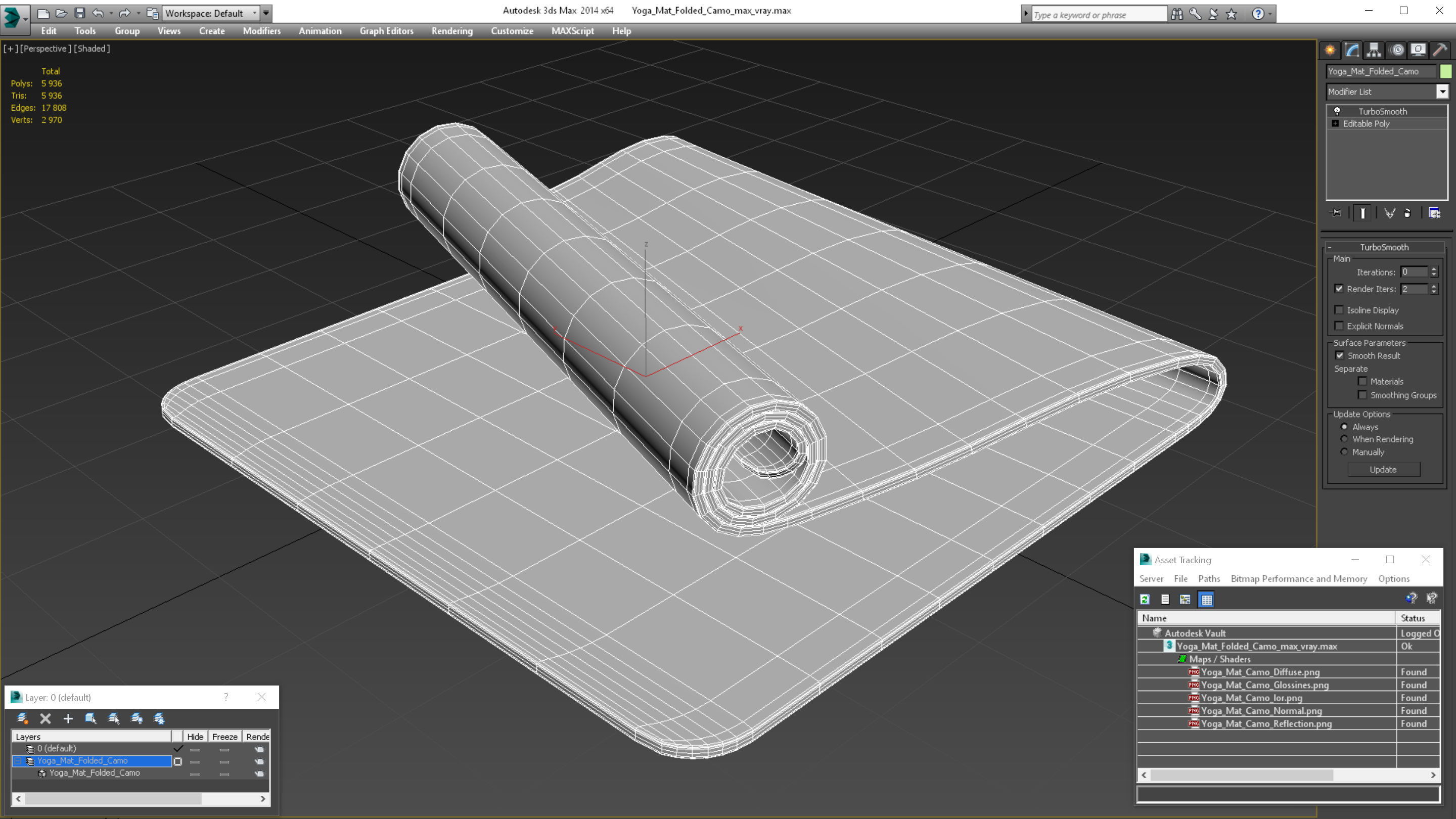1456x819 pixels.
Task: Uncheck the Smooth Result option
Action: pyautogui.click(x=1340, y=355)
